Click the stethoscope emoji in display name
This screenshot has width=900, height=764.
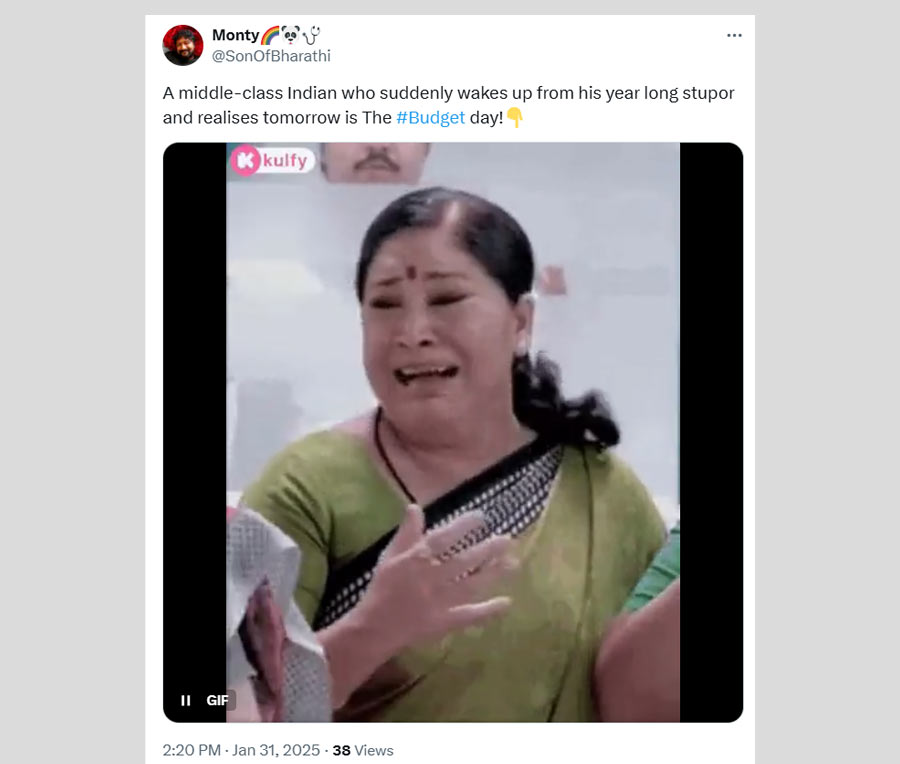311,36
